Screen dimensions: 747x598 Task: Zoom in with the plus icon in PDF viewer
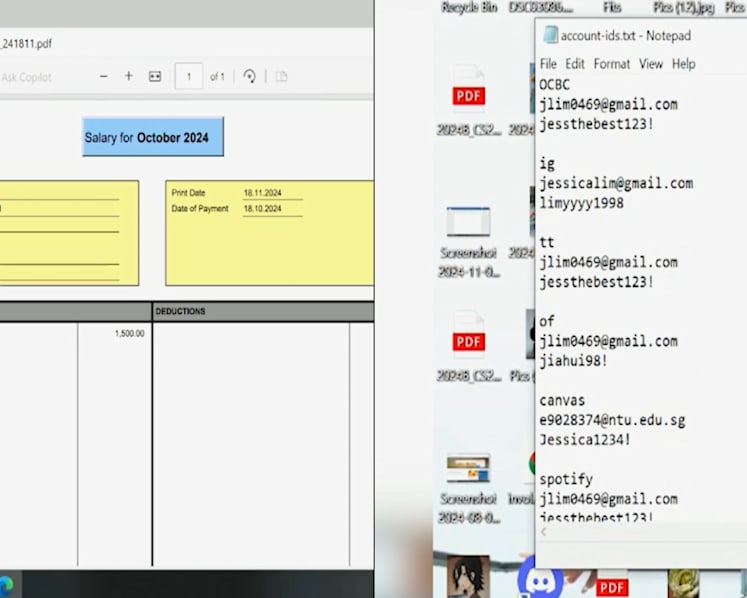pos(129,76)
